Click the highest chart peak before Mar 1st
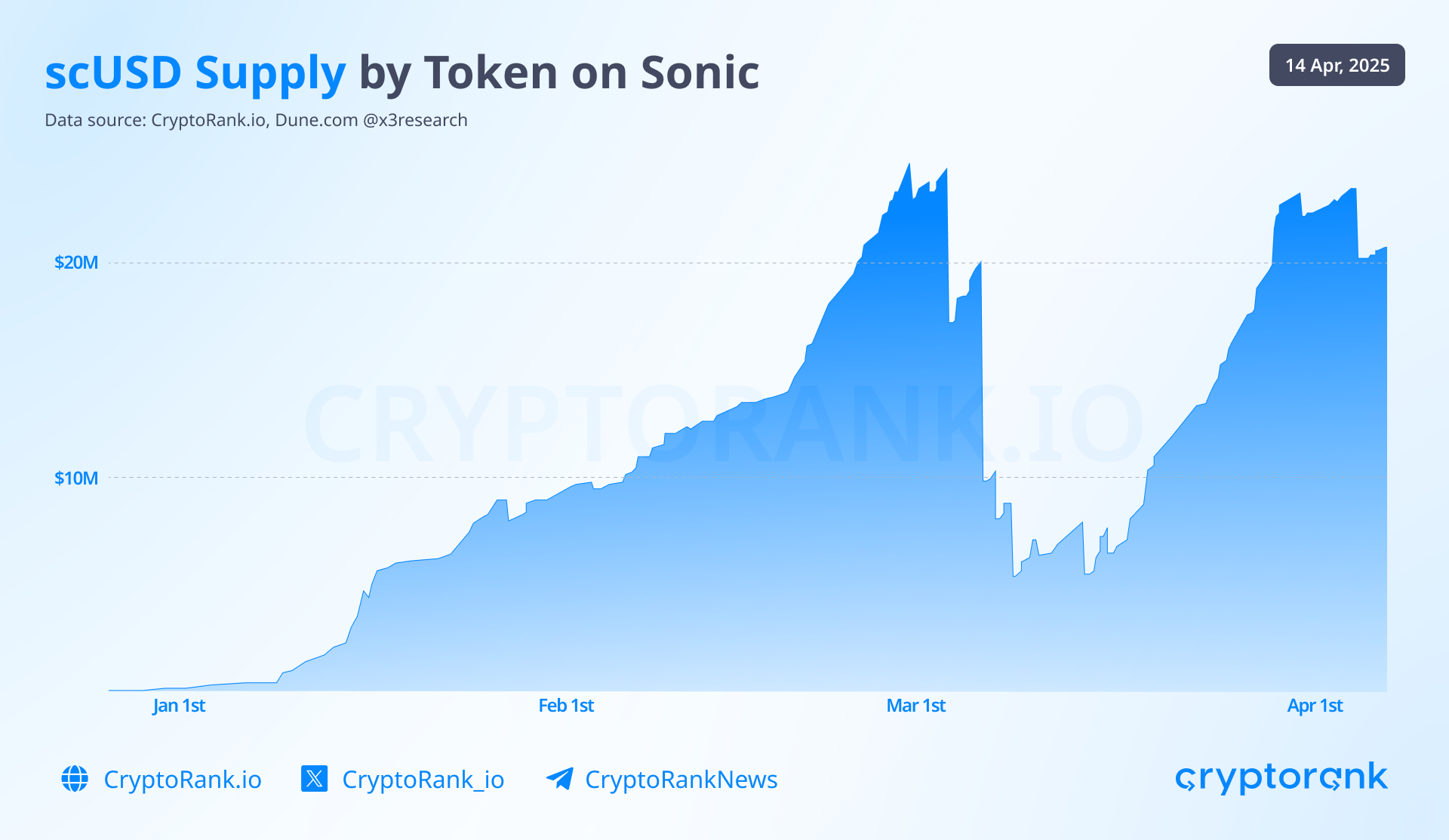Screen dimensions: 1449x840 909,165
